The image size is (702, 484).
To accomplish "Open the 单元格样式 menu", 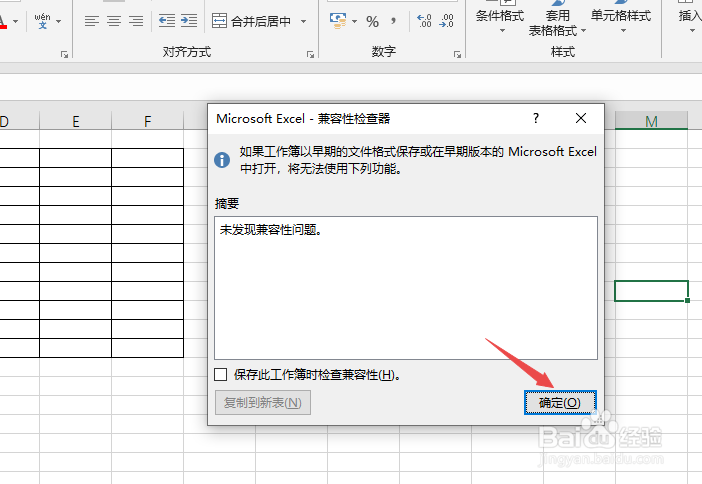I will 621,18.
